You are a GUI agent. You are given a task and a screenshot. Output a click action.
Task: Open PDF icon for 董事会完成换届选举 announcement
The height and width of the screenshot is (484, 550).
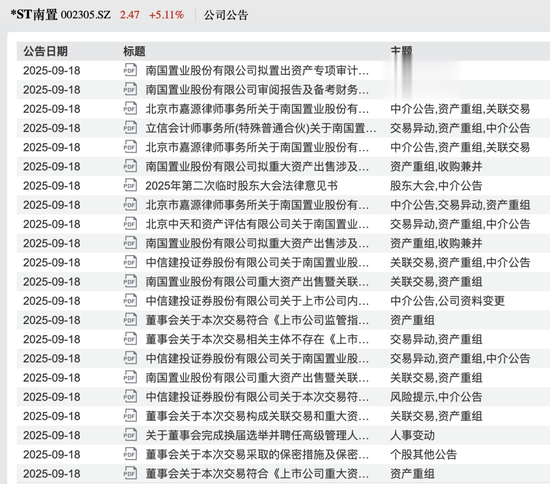(130, 435)
